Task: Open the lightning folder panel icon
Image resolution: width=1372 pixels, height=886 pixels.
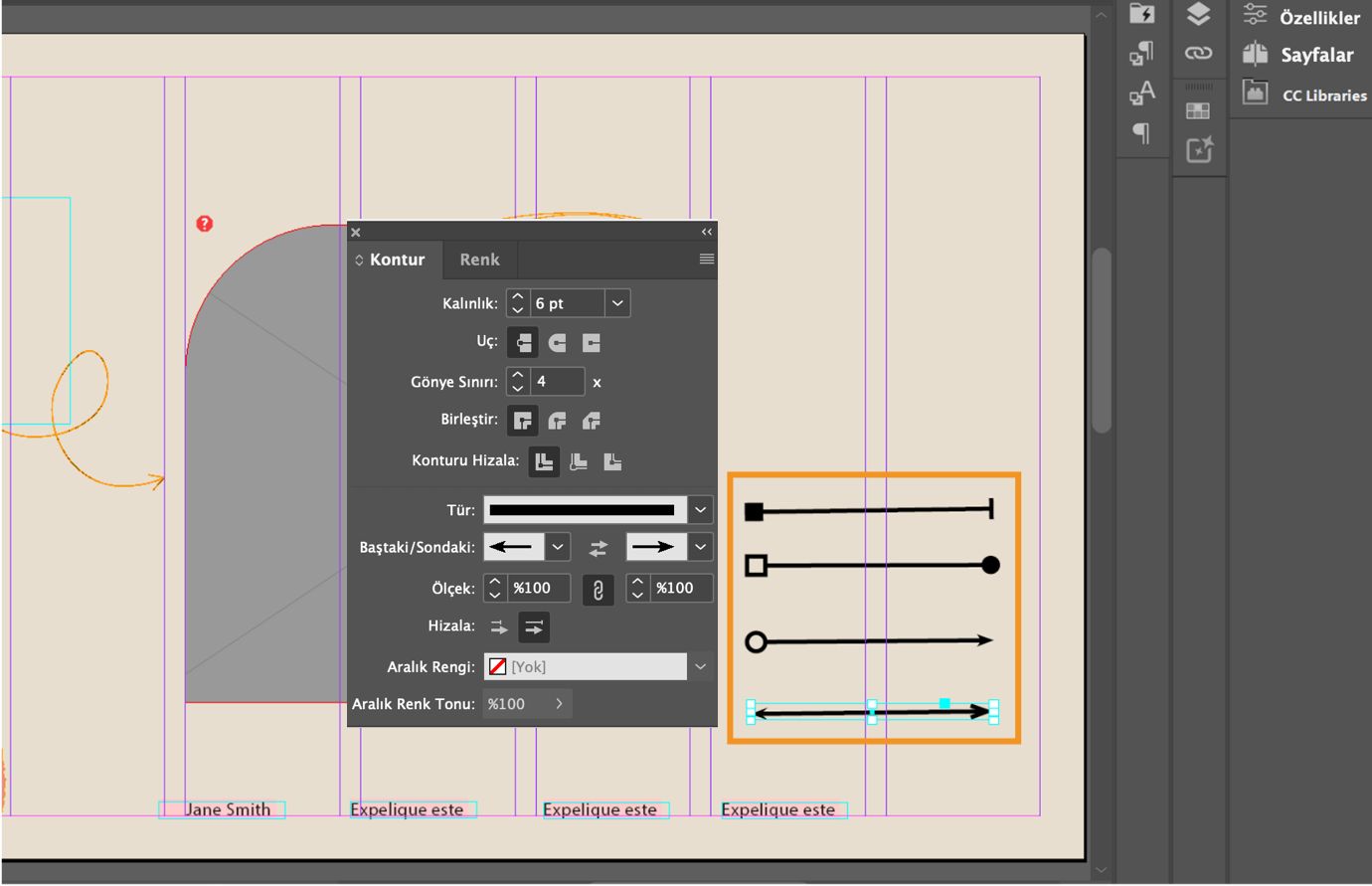Action: click(1142, 14)
